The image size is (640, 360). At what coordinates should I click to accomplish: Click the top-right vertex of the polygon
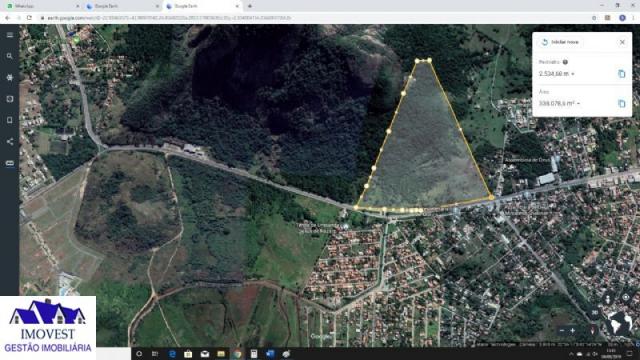[429, 60]
